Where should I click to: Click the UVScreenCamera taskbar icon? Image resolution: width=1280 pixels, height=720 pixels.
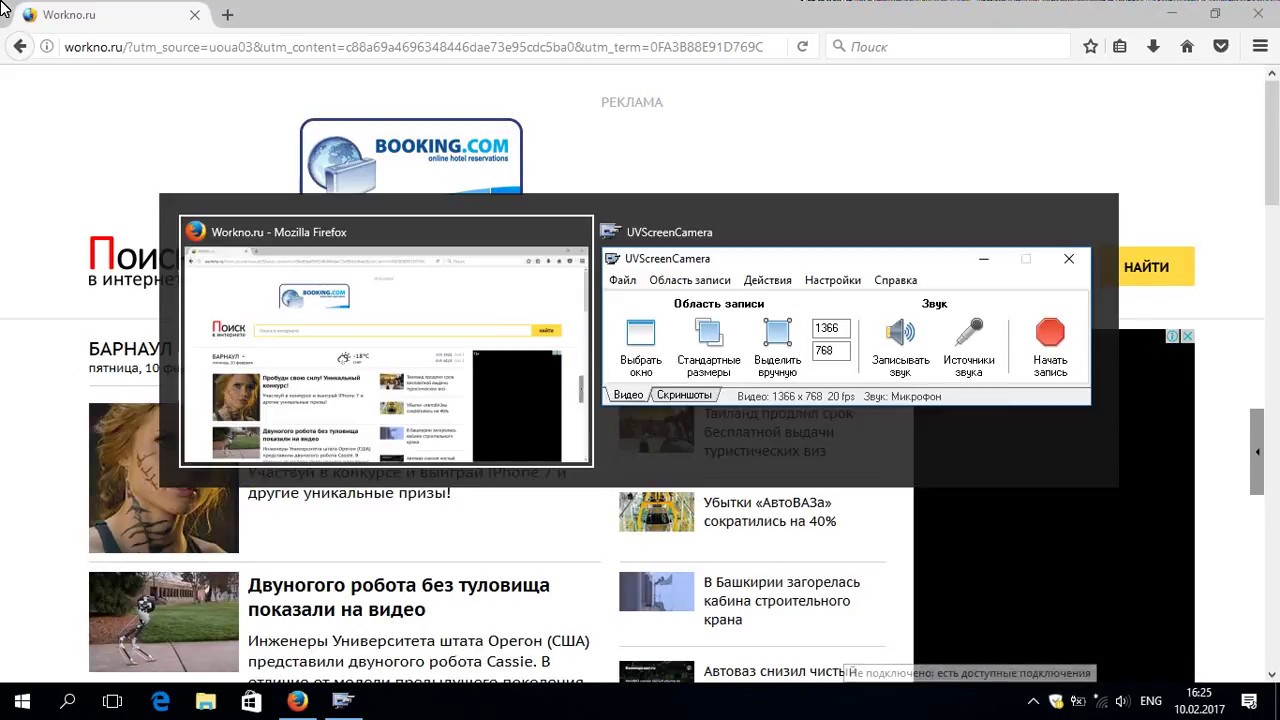pyautogui.click(x=343, y=701)
